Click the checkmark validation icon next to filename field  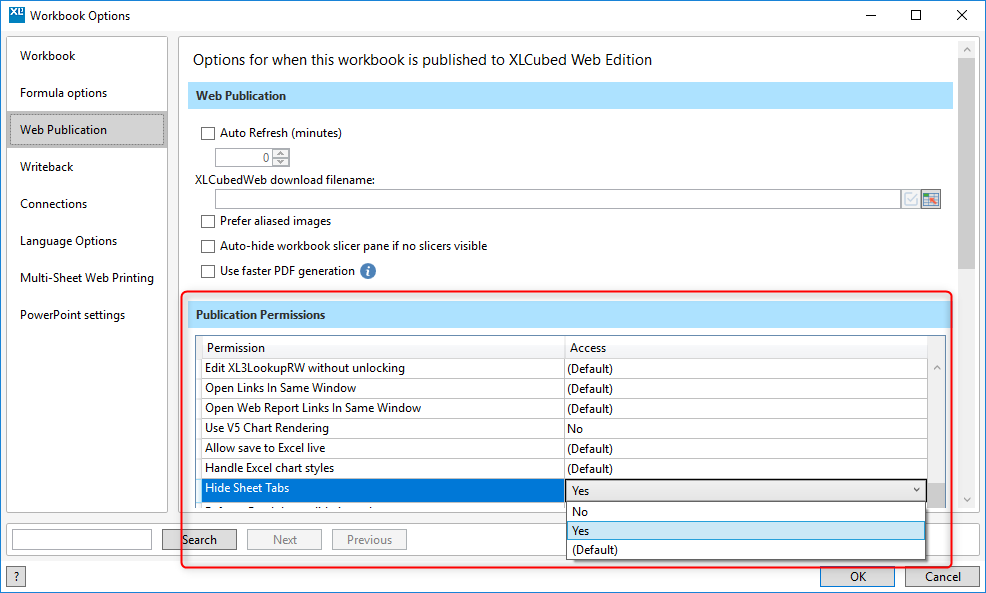909,198
